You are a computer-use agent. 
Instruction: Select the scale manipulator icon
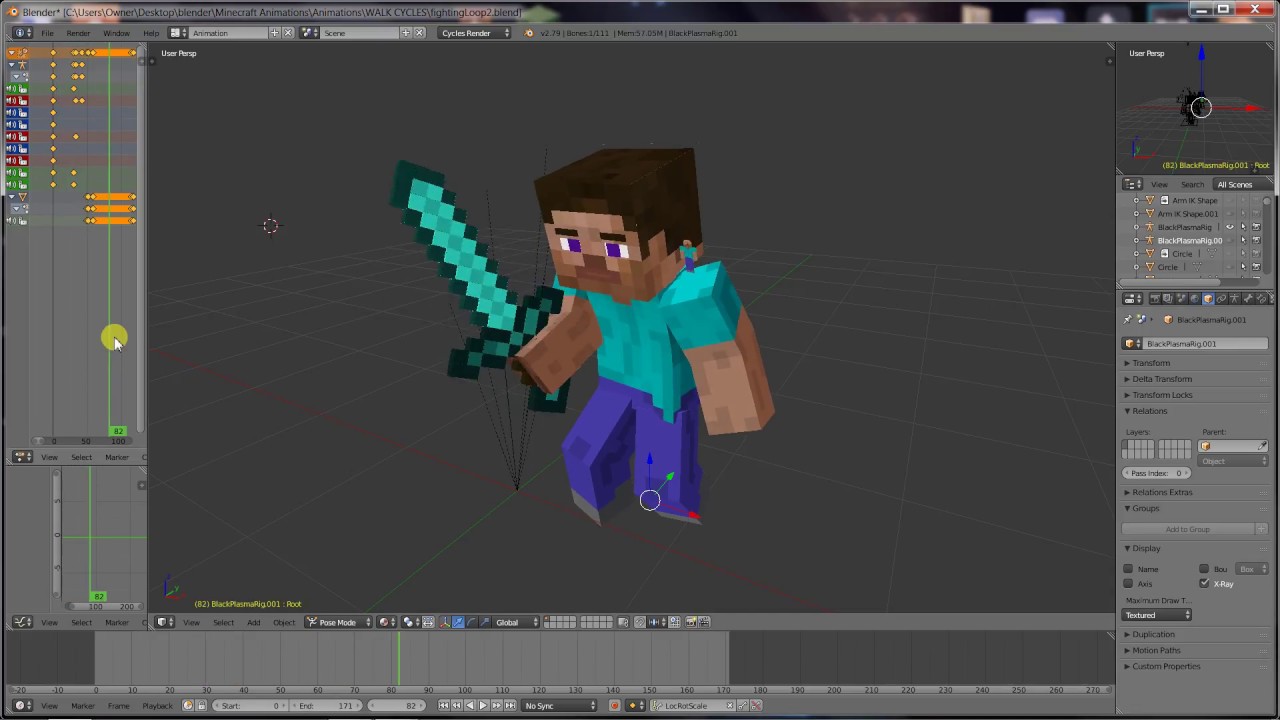coord(485,622)
